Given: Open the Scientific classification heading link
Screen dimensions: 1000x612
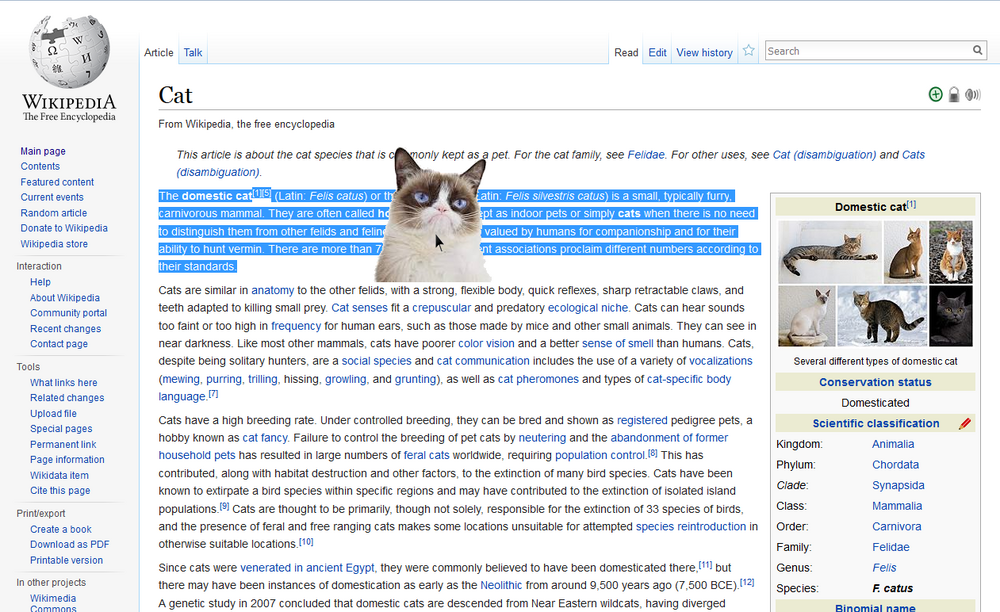Looking at the screenshot, I should (x=876, y=423).
